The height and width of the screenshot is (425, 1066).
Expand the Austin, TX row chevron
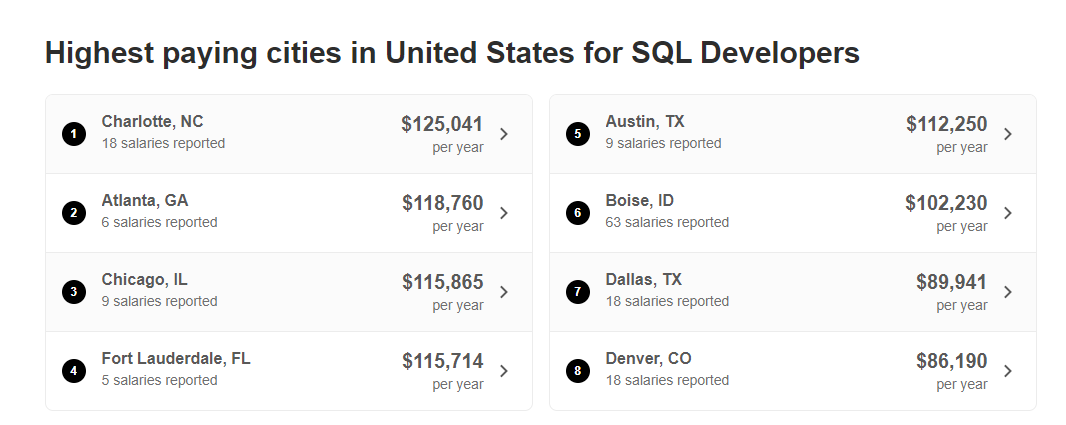point(1008,134)
